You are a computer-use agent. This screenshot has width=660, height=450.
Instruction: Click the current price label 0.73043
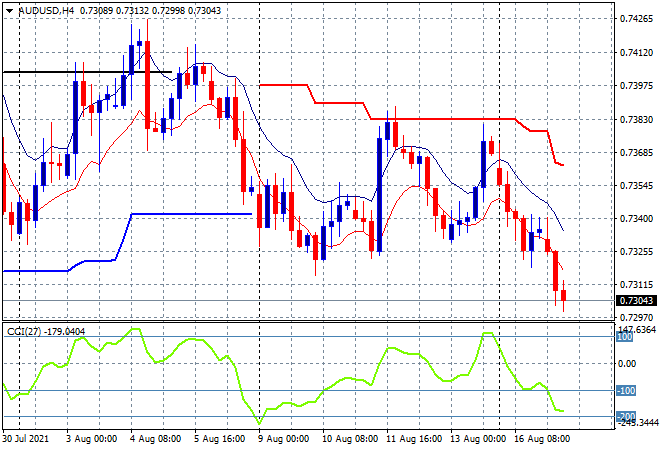click(x=637, y=301)
